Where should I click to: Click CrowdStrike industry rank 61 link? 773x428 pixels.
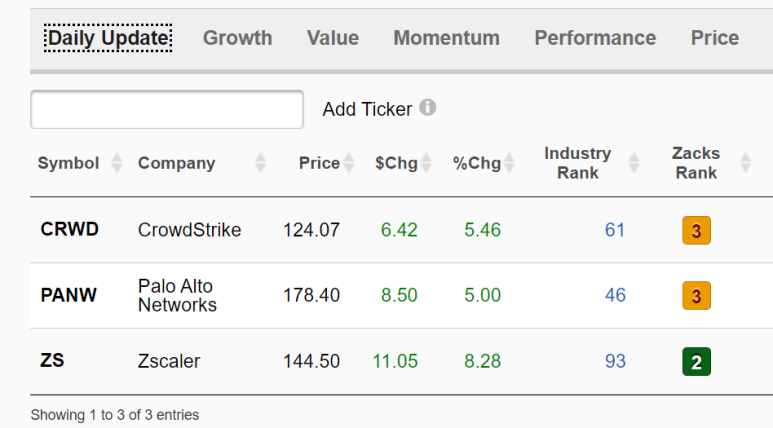click(615, 230)
